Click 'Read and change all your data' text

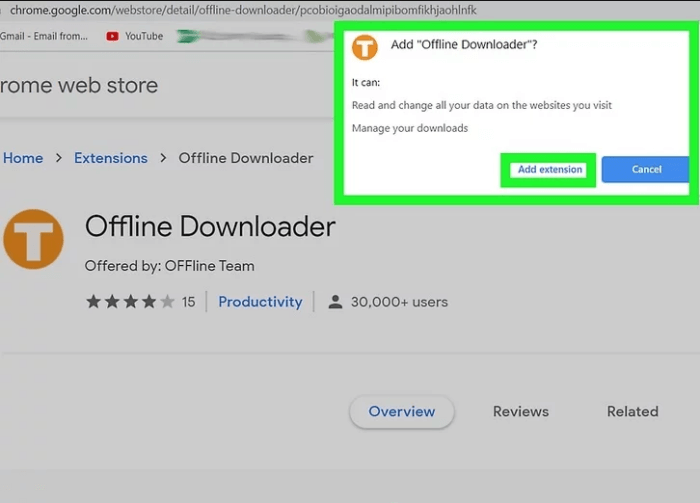(x=482, y=105)
